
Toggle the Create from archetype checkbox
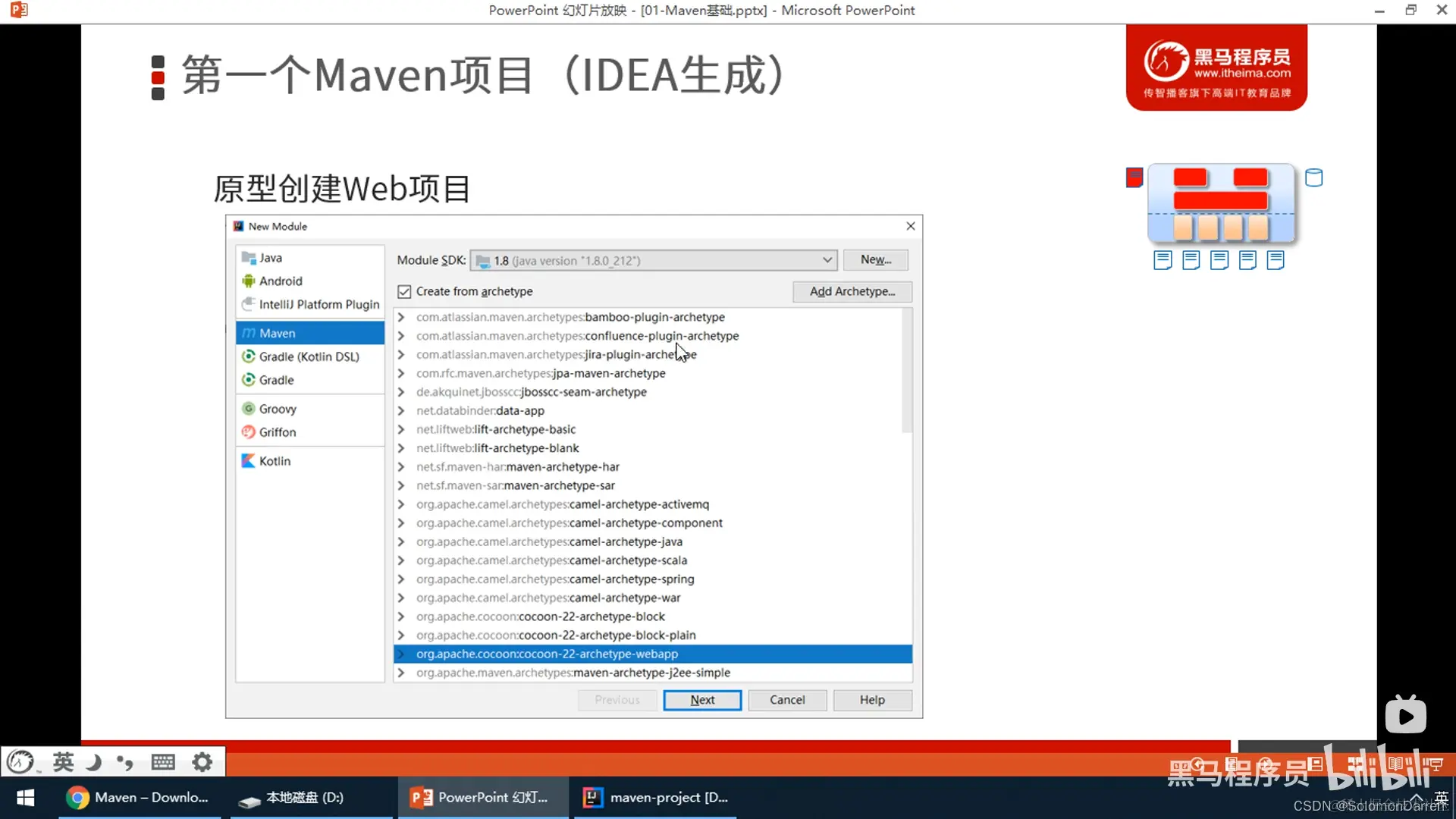[405, 292]
